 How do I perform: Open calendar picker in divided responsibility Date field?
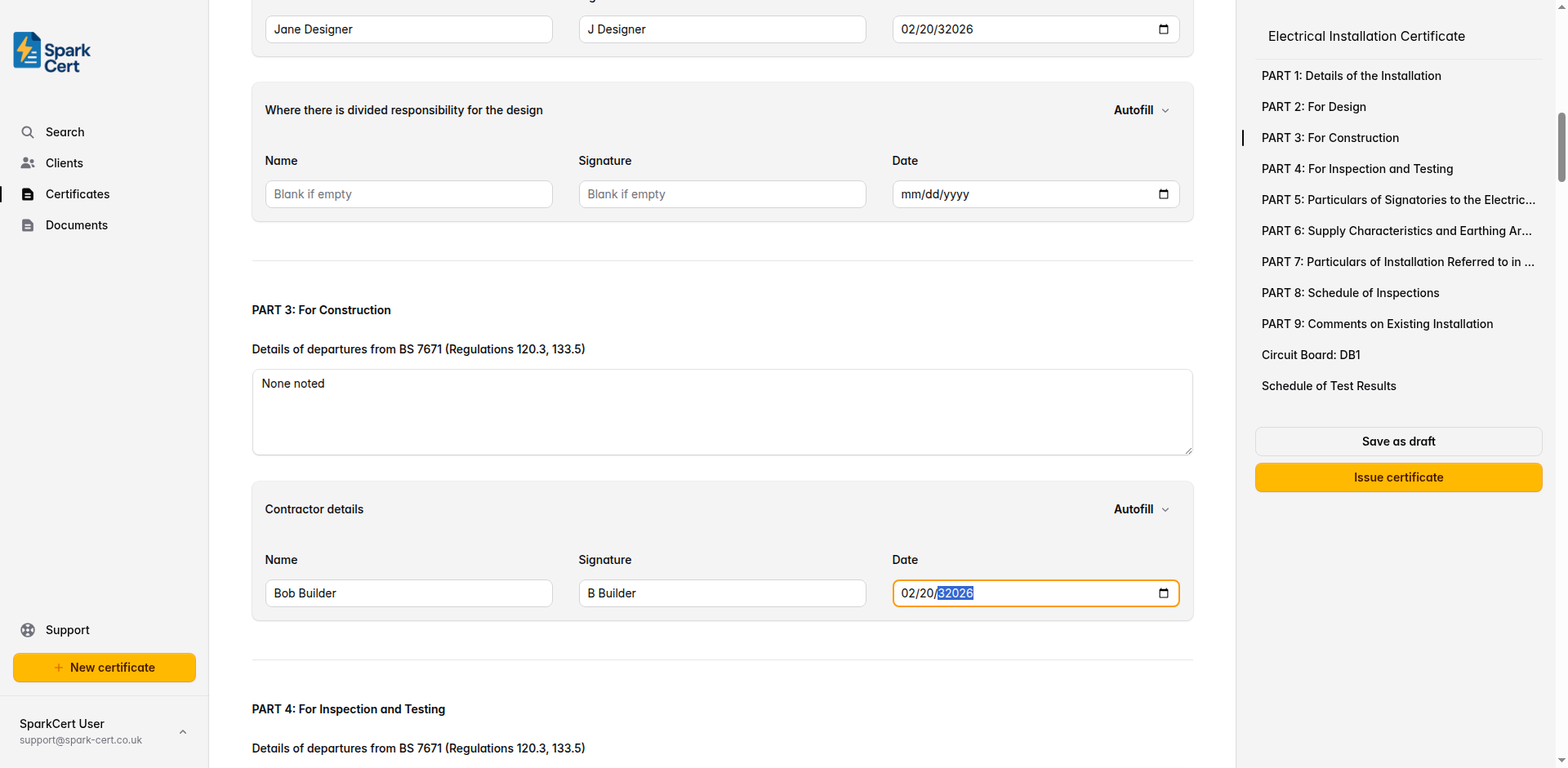point(1163,193)
